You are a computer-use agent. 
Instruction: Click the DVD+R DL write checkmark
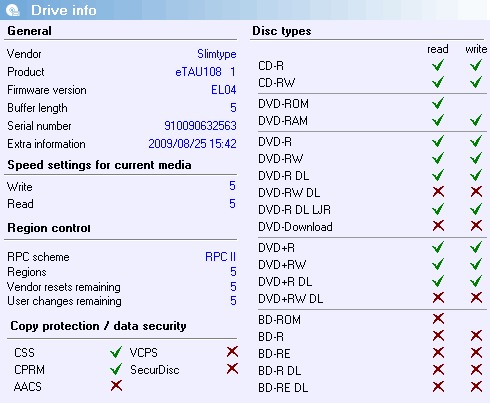point(476,281)
